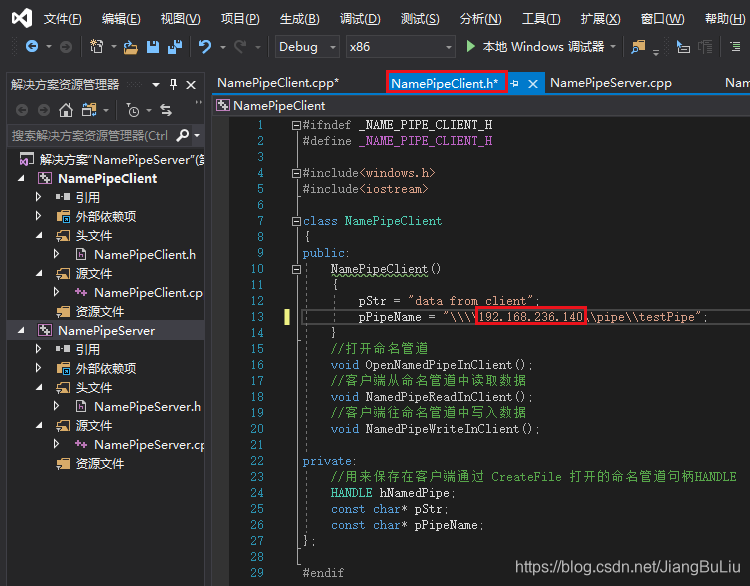The height and width of the screenshot is (586, 750).
Task: Toggle auto-hide pin for Solution Explorer
Action: coord(173,85)
